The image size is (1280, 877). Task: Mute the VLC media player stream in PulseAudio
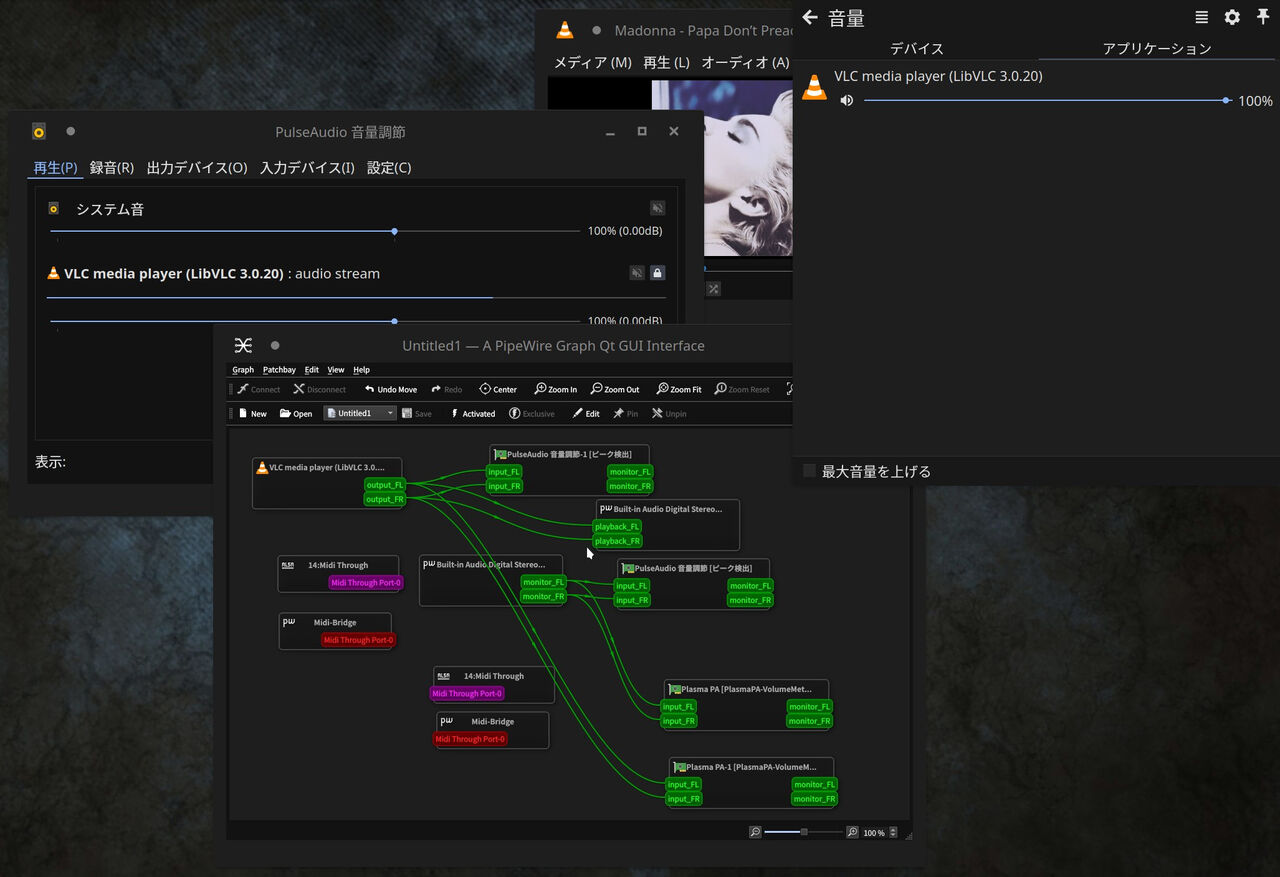637,272
